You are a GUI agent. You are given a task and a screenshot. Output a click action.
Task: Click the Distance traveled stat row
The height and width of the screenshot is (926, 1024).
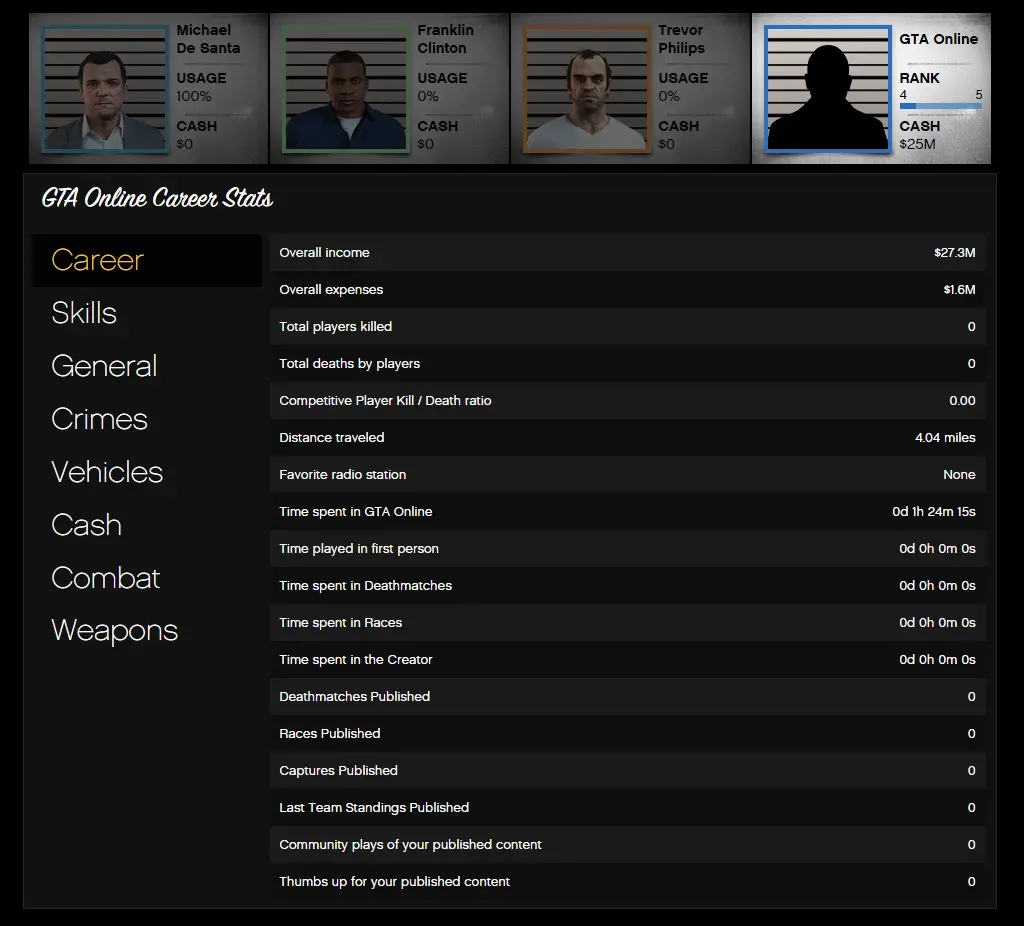[x=627, y=438]
